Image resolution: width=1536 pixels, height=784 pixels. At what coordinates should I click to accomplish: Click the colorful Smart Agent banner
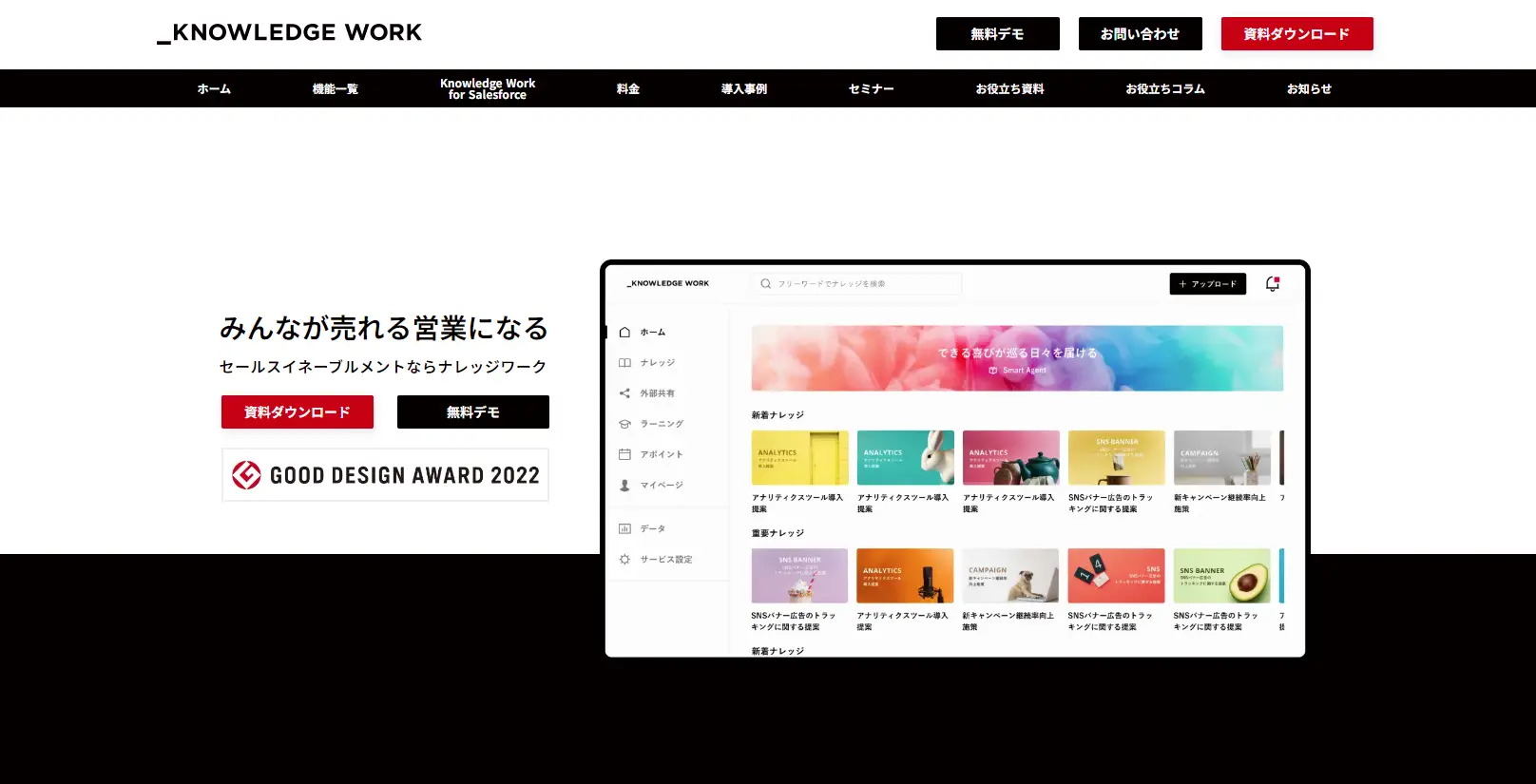pos(1017,358)
